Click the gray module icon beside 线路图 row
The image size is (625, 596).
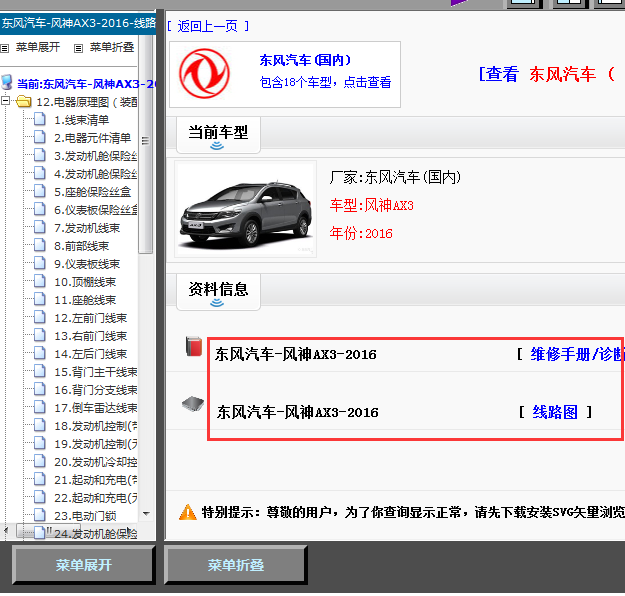click(193, 404)
